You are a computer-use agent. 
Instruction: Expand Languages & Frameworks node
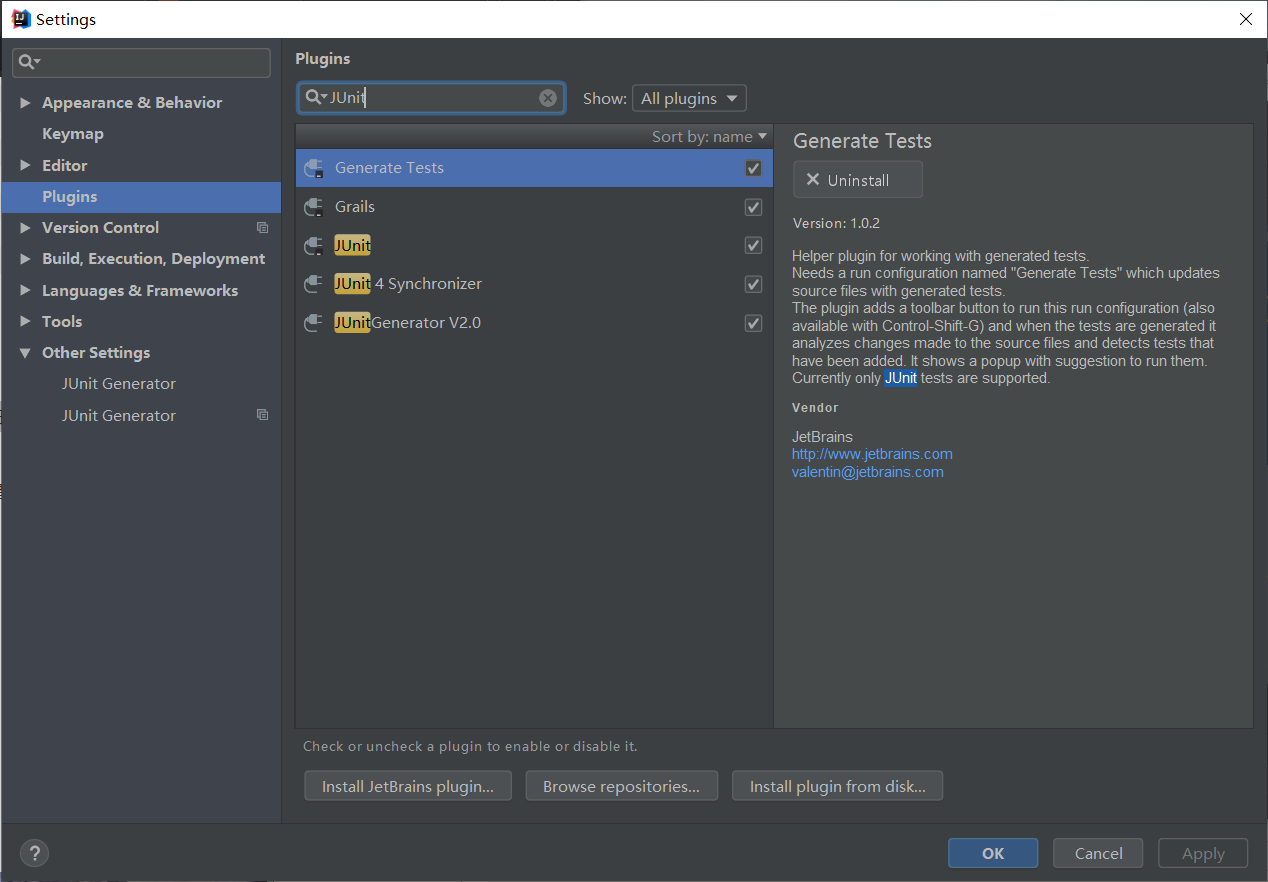click(25, 290)
